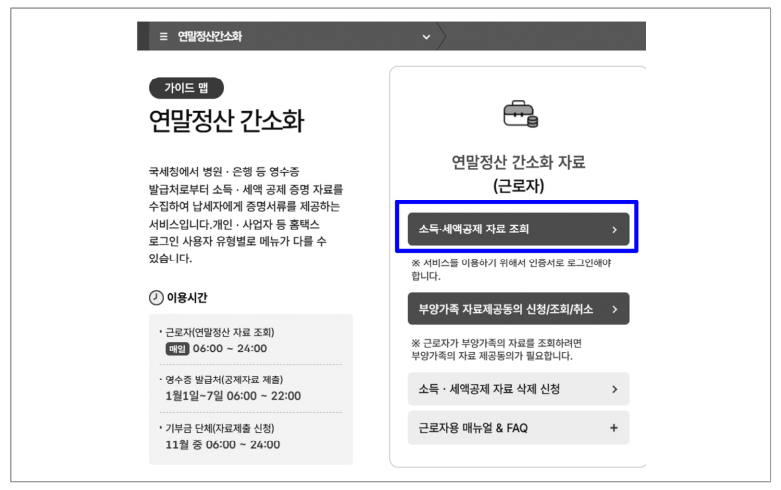The image size is (781, 490).
Task: Click 1월1일~7일 06:00 ~ 22:00 text
Action: point(233,396)
